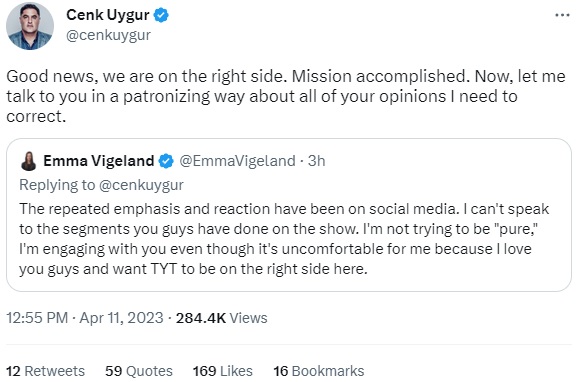This screenshot has width=578, height=382.
Task: Open the three-dot more options menu
Action: (562, 15)
